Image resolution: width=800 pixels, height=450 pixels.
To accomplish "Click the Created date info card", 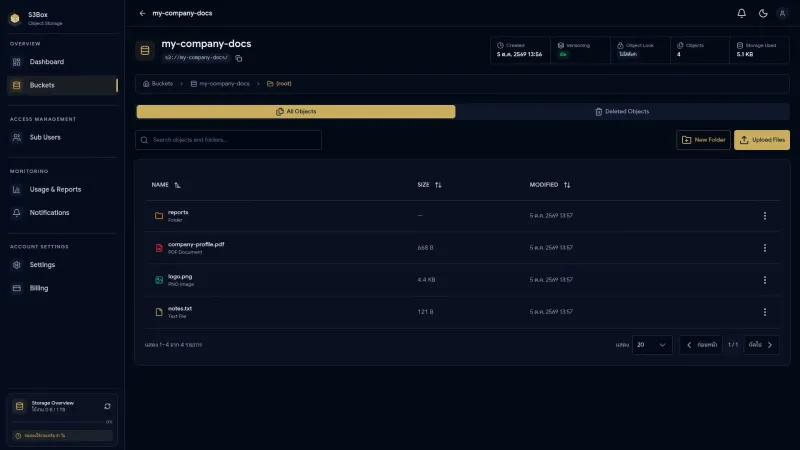I will [520, 50].
